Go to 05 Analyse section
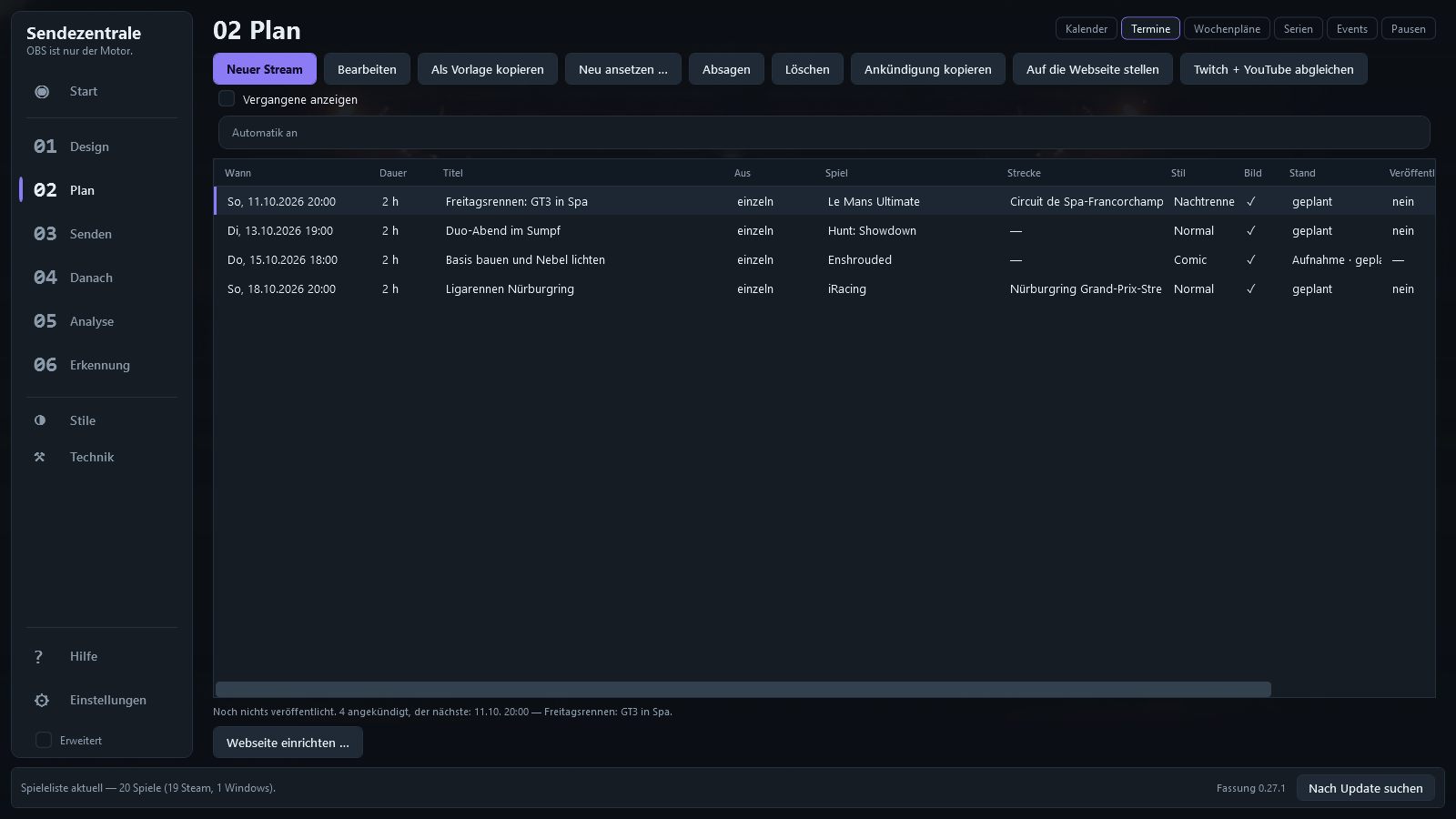Screen dimensions: 1456x819 coord(102,321)
